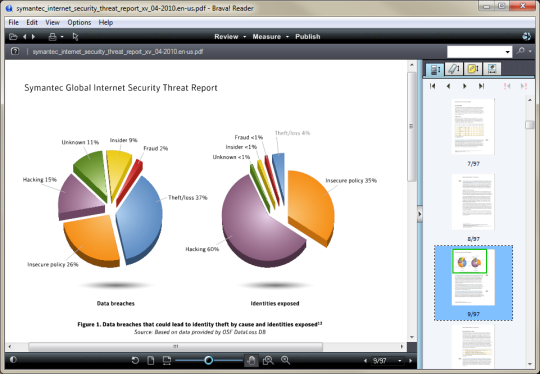
Task: Open the Print options dropdown arrow
Action: [x=62, y=37]
